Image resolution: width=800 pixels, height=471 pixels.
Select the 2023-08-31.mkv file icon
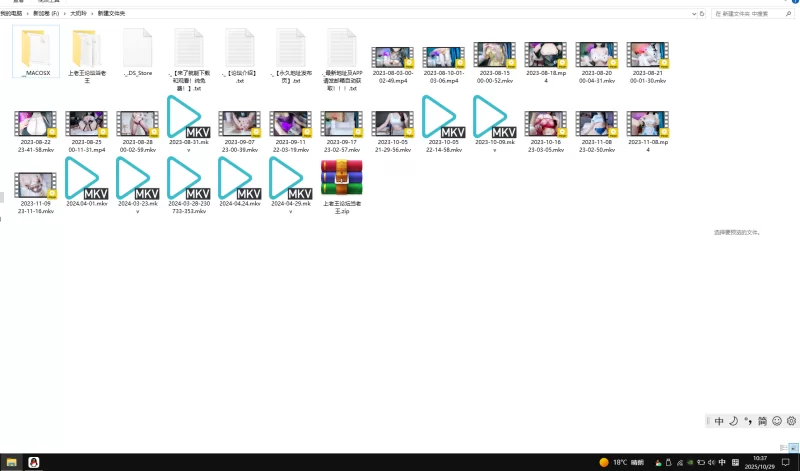(x=188, y=117)
